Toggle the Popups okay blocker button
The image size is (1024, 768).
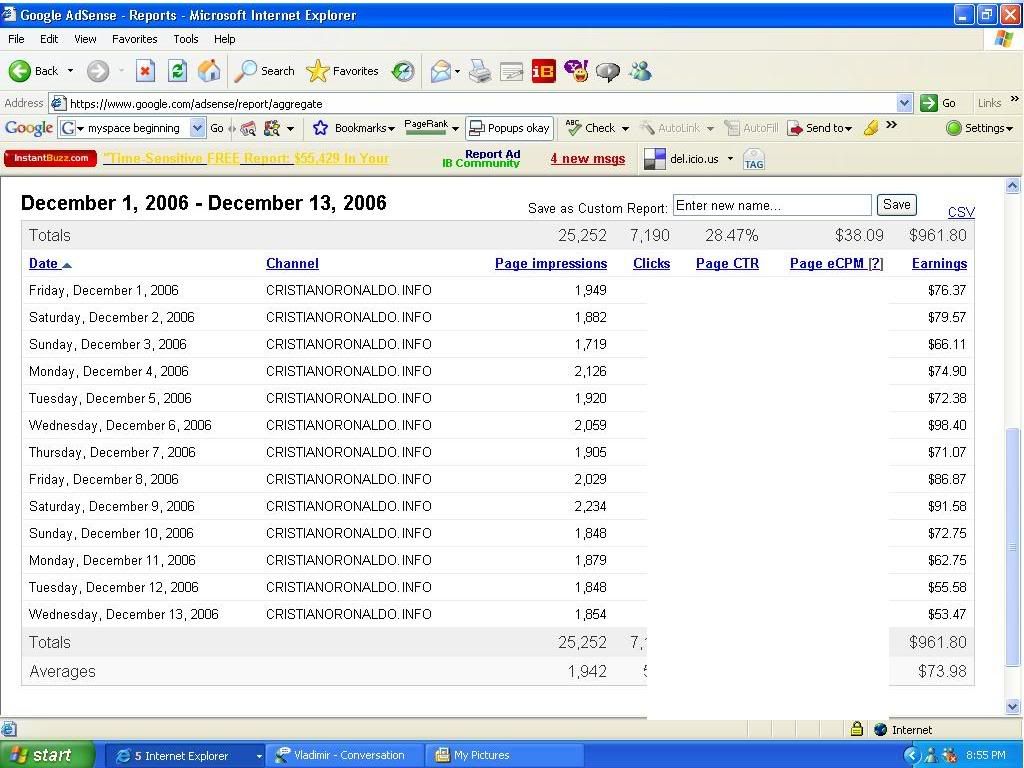pyautogui.click(x=509, y=128)
